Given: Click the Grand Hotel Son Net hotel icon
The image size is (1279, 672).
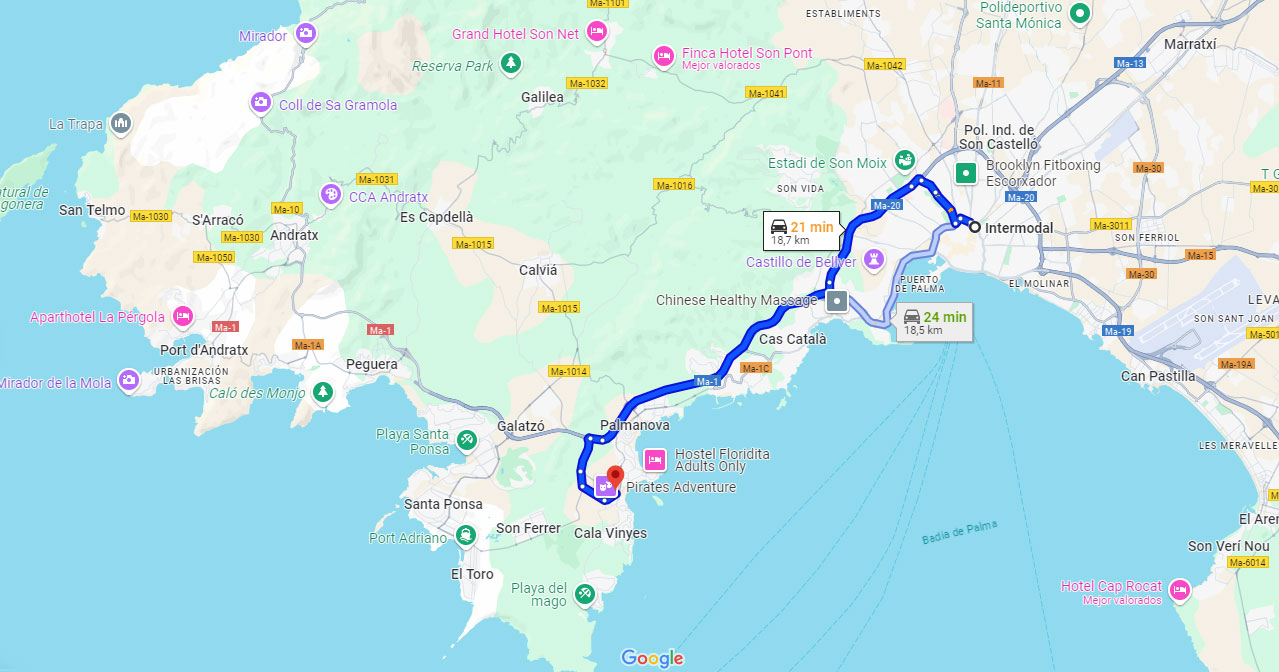Looking at the screenshot, I should pos(597,32).
